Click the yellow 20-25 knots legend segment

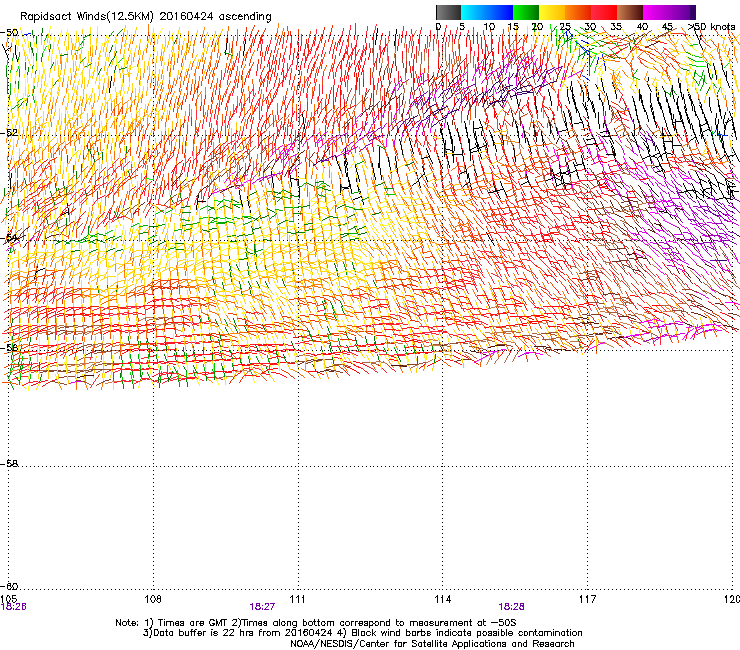(552, 12)
